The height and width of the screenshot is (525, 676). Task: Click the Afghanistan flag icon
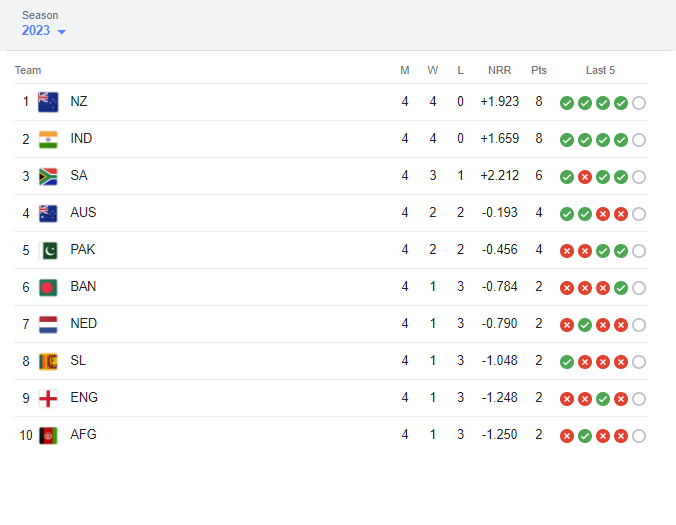48,435
